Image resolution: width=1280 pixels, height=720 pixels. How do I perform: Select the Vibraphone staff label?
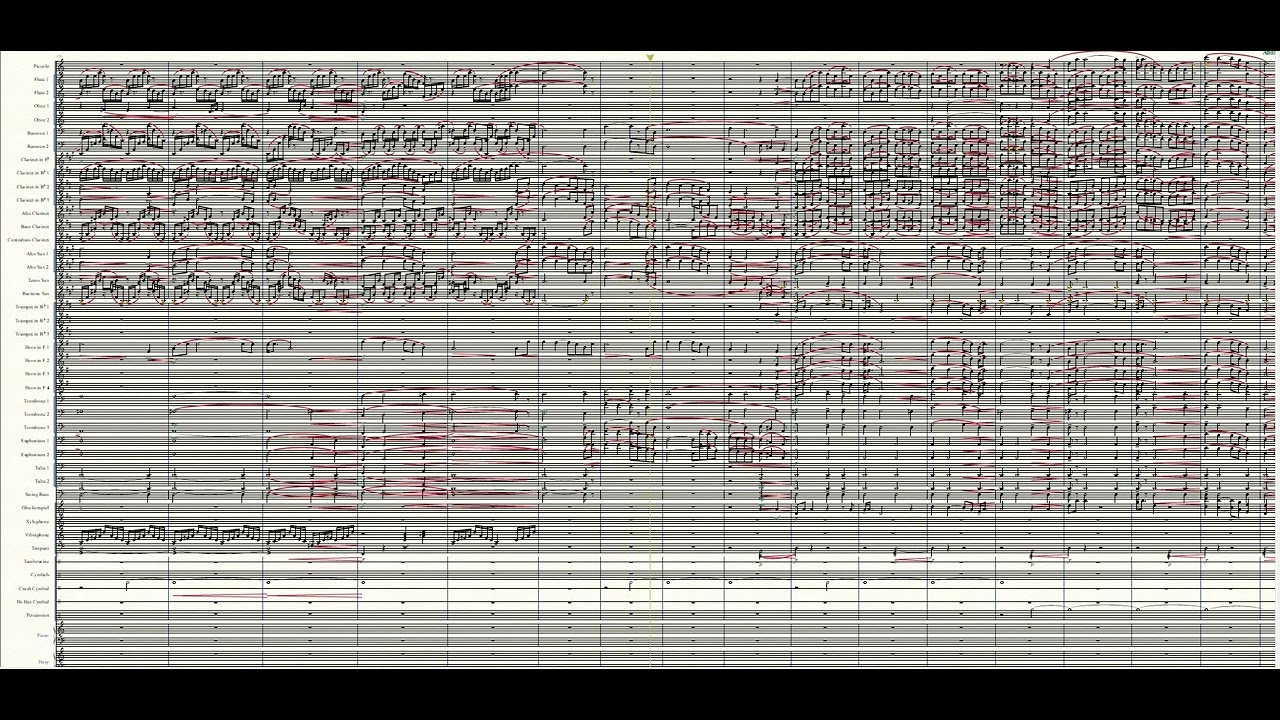click(38, 535)
